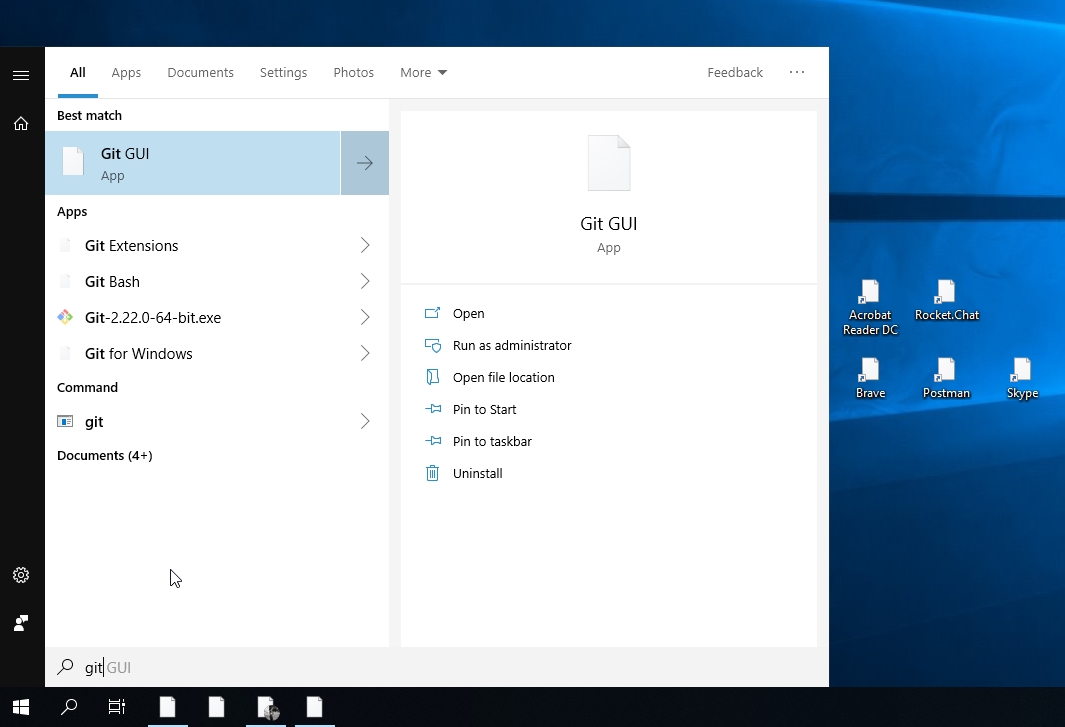Select the Git Bash result
1065x727 pixels.
coord(217,281)
